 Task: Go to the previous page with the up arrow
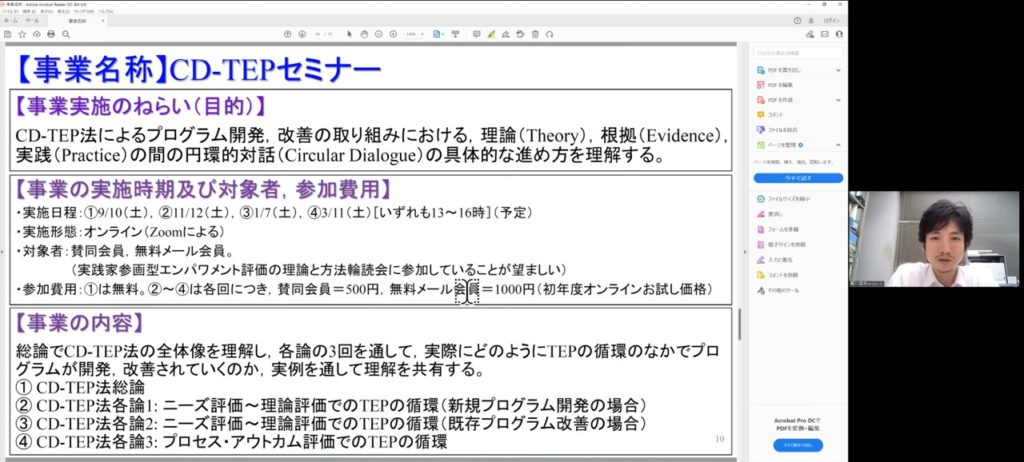pos(288,33)
